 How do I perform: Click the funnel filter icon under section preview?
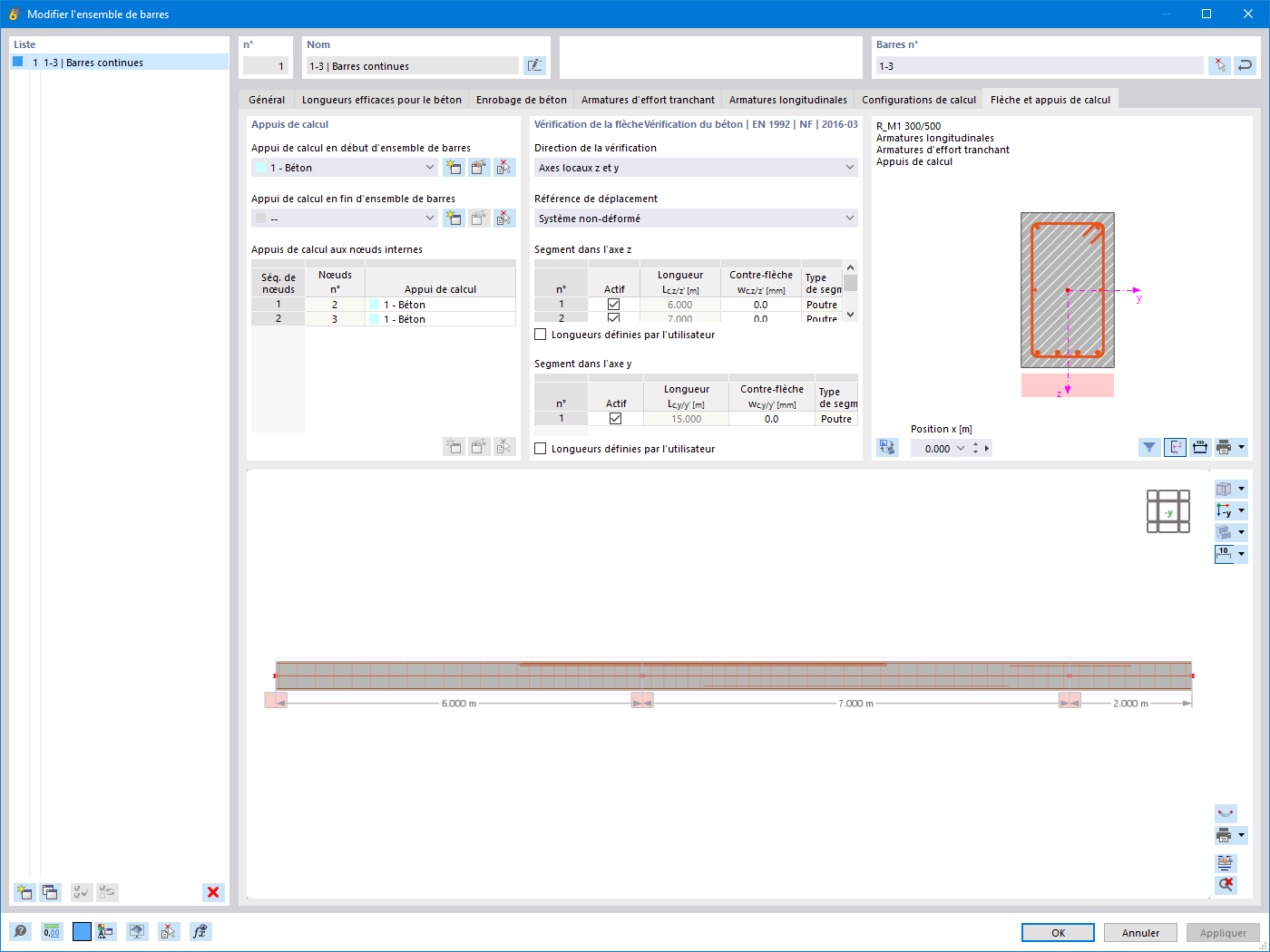point(1149,447)
